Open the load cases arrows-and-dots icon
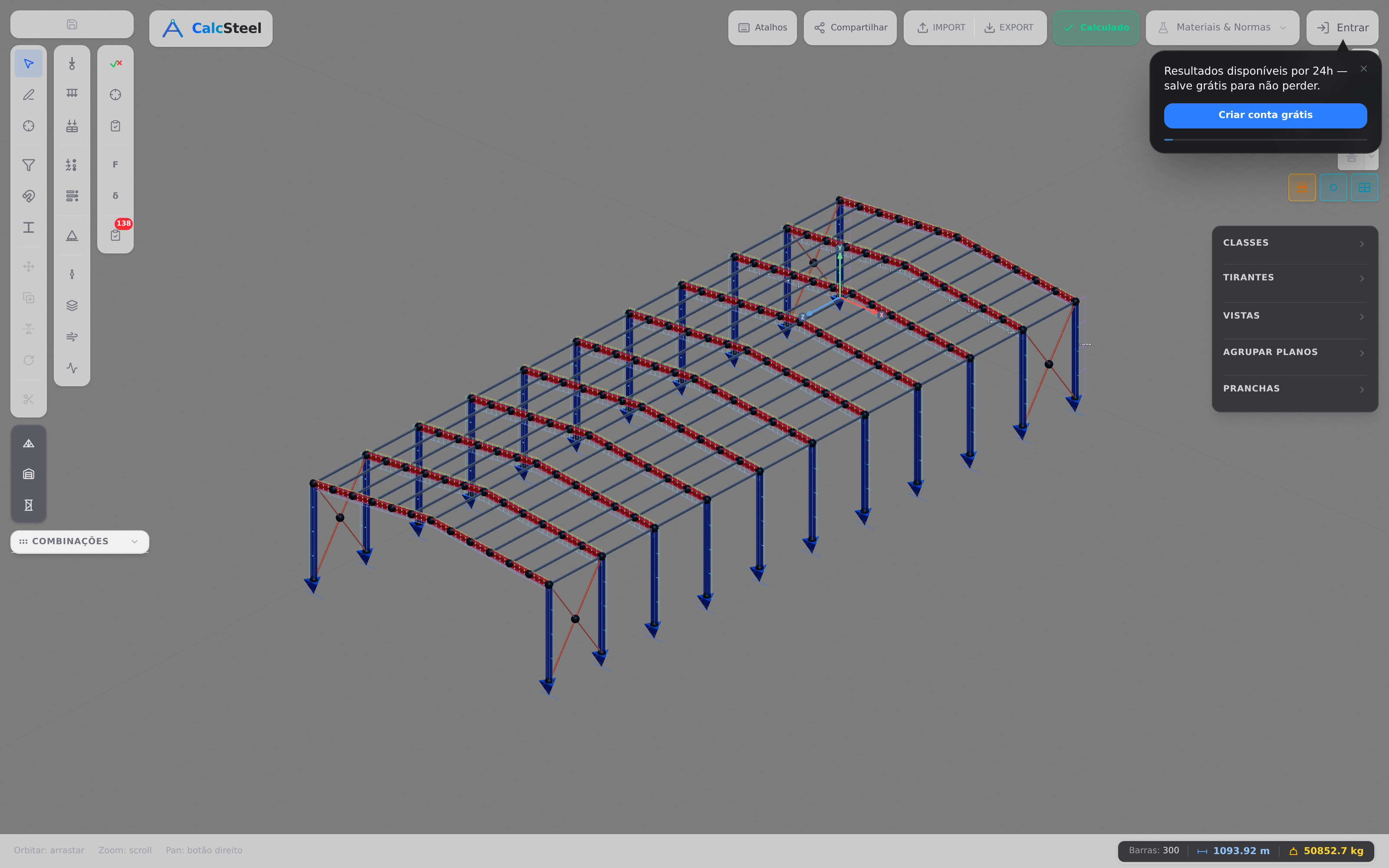Screen dimensions: 1389x868 pos(72,165)
